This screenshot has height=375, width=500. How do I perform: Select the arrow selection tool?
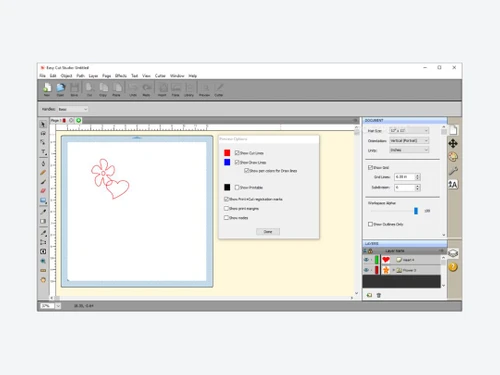coord(43,124)
